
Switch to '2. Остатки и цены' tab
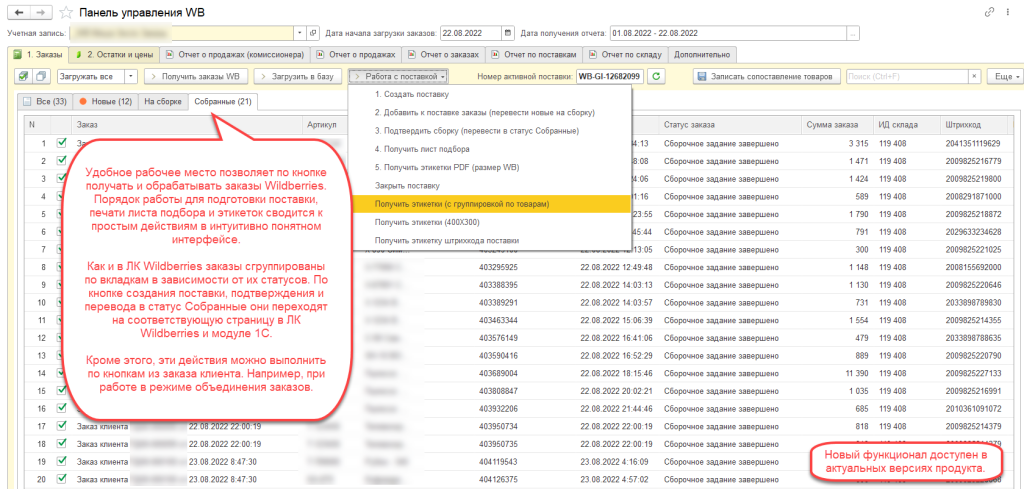[x=115, y=54]
